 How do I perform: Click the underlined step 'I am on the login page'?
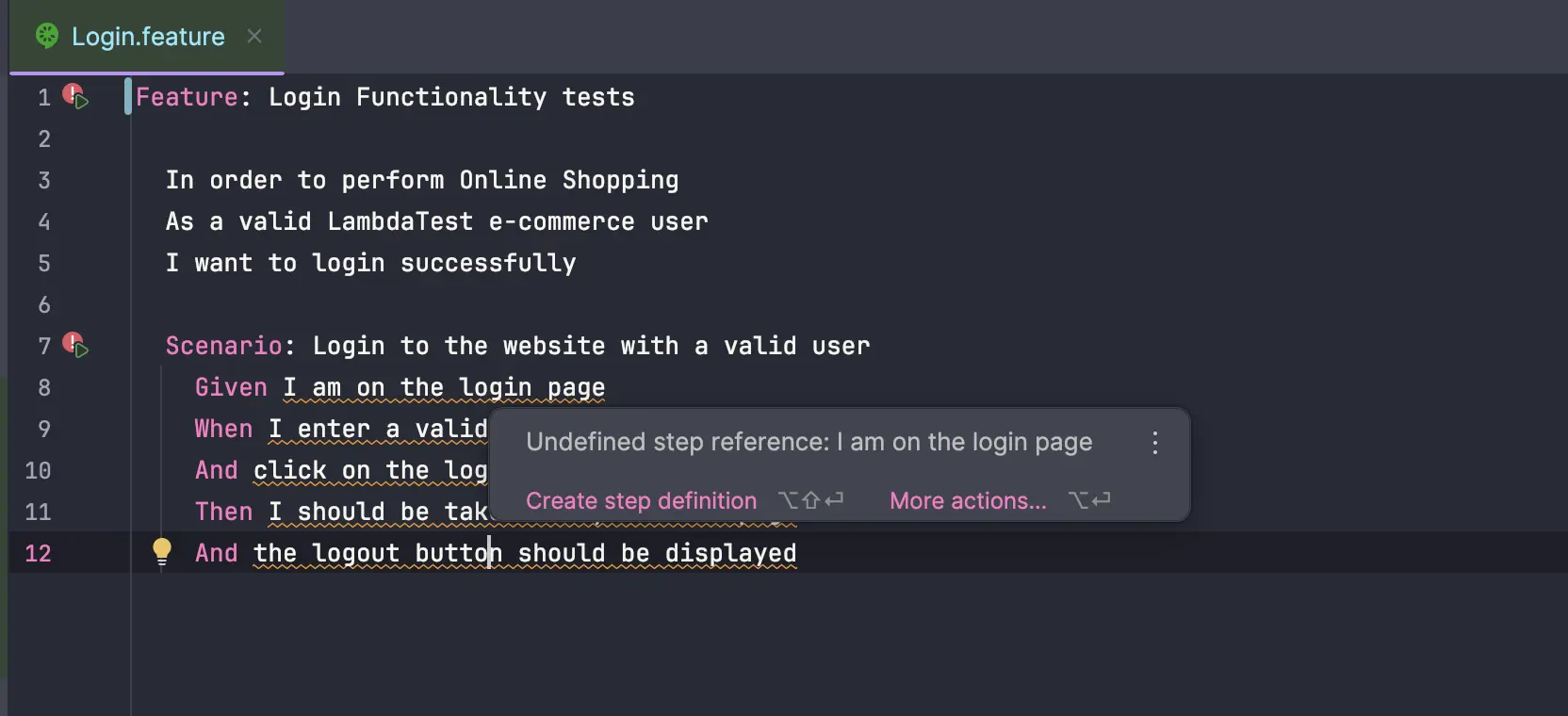(x=443, y=387)
